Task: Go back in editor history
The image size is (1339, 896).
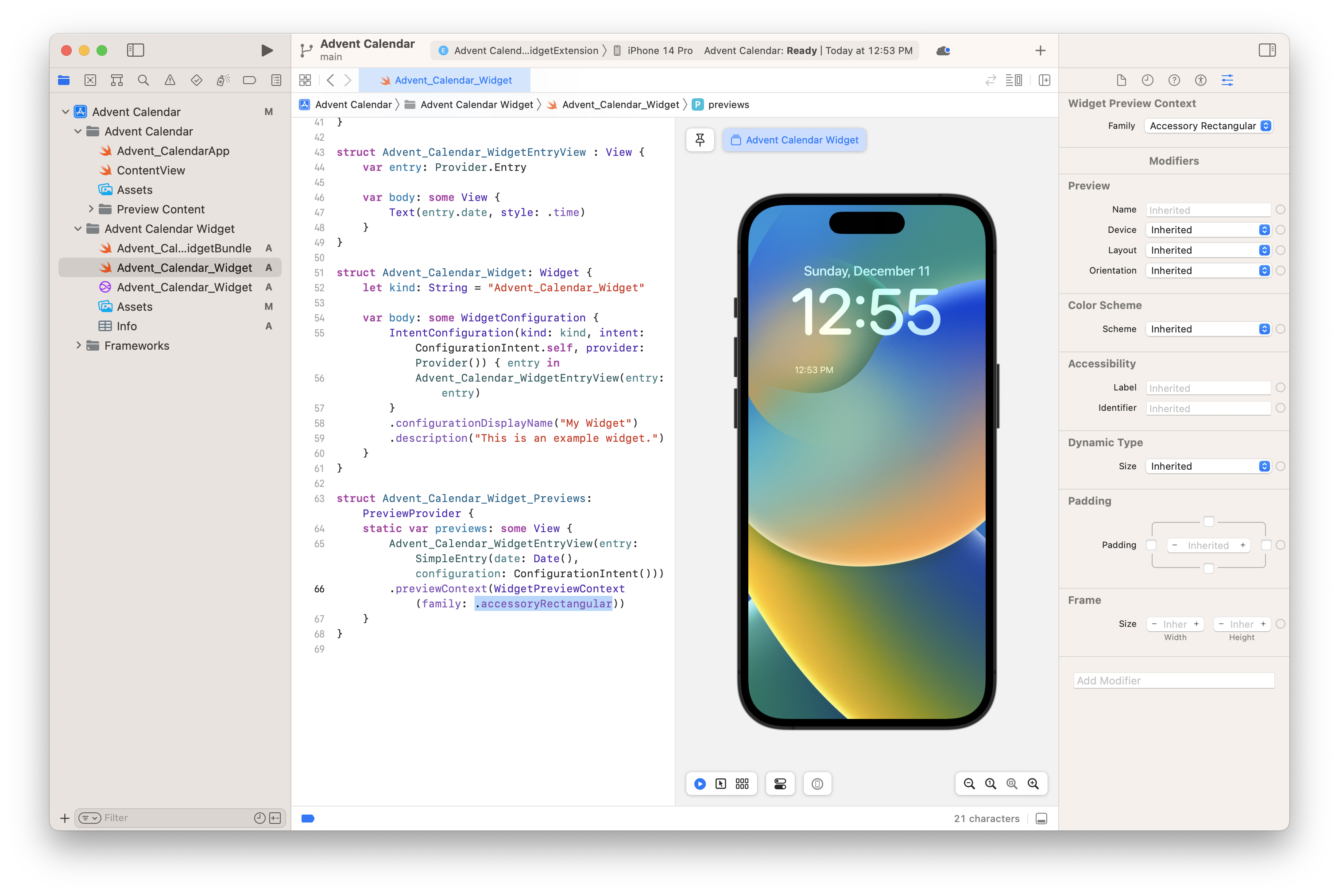Action: 330,80
